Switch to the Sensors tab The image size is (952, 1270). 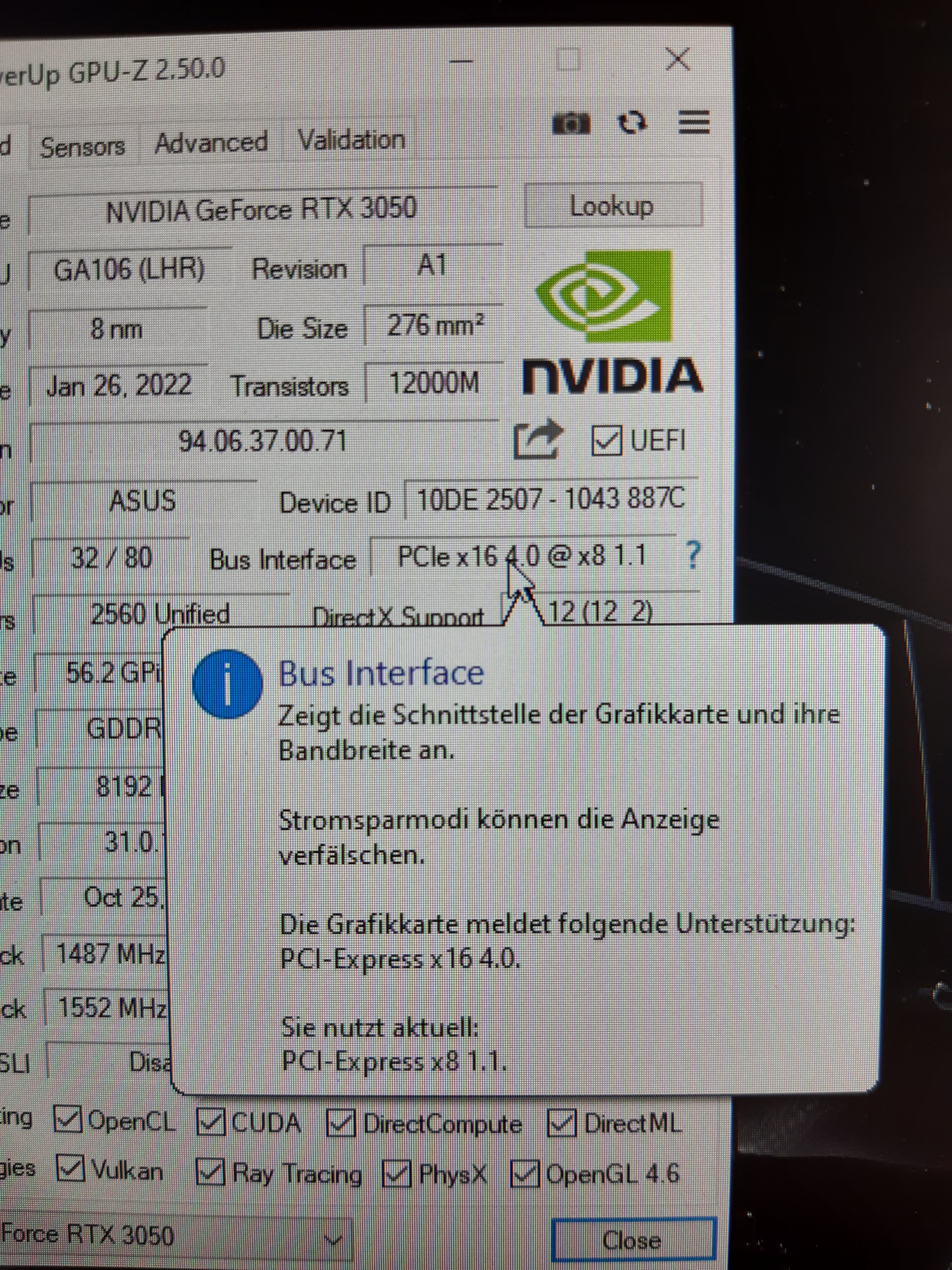tap(83, 147)
